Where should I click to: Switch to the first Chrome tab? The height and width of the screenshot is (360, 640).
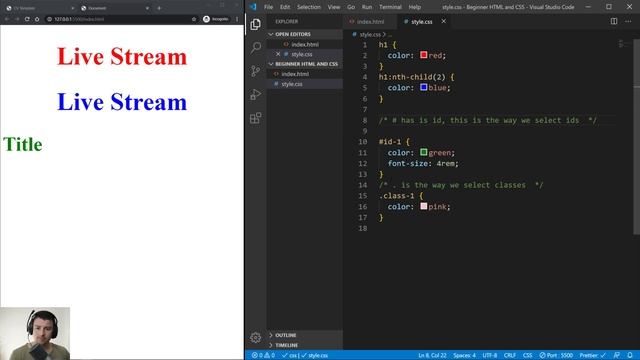click(x=39, y=8)
